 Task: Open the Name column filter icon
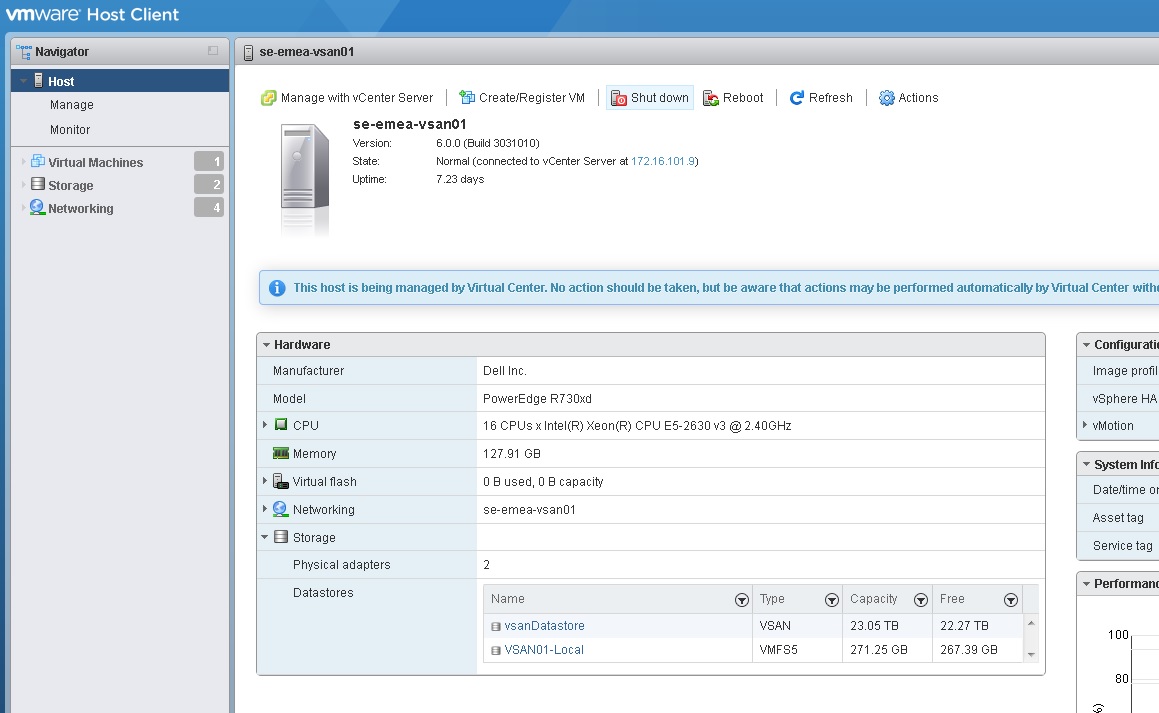[x=741, y=600]
